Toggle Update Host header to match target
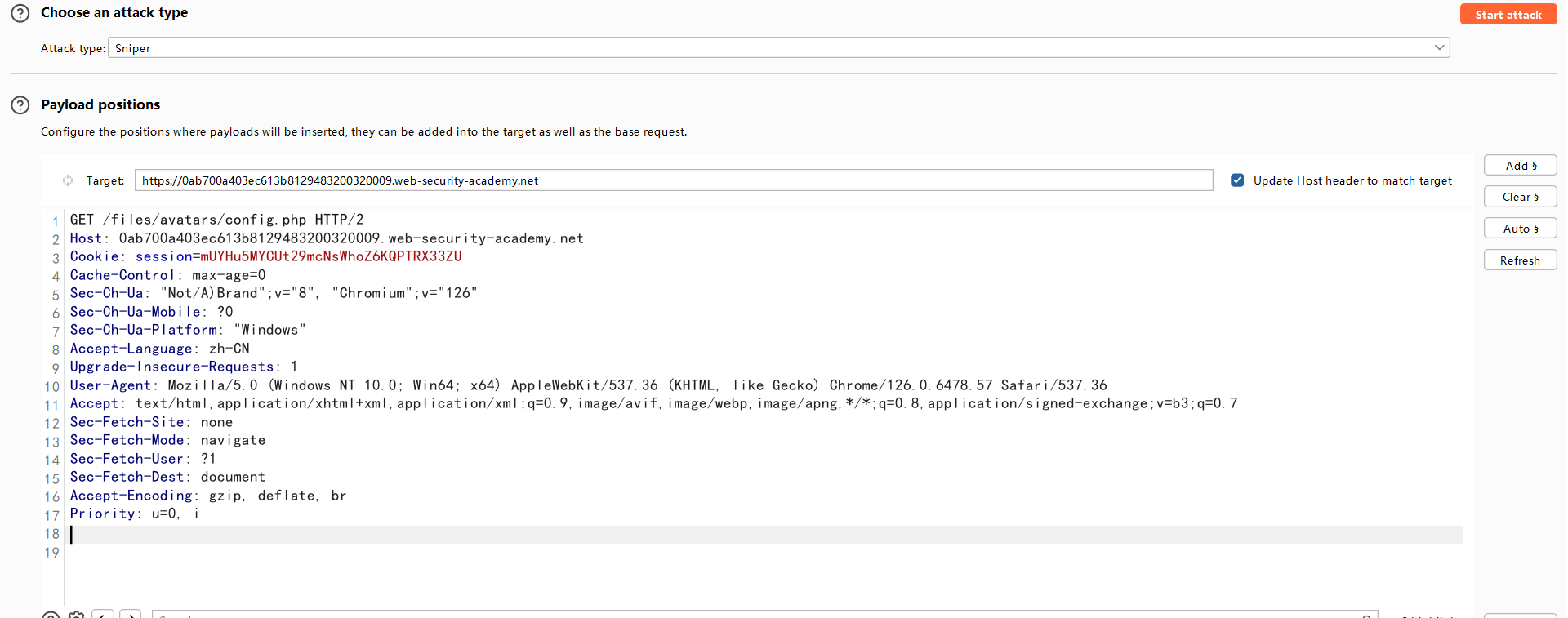Image resolution: width=1568 pixels, height=618 pixels. (x=1237, y=180)
